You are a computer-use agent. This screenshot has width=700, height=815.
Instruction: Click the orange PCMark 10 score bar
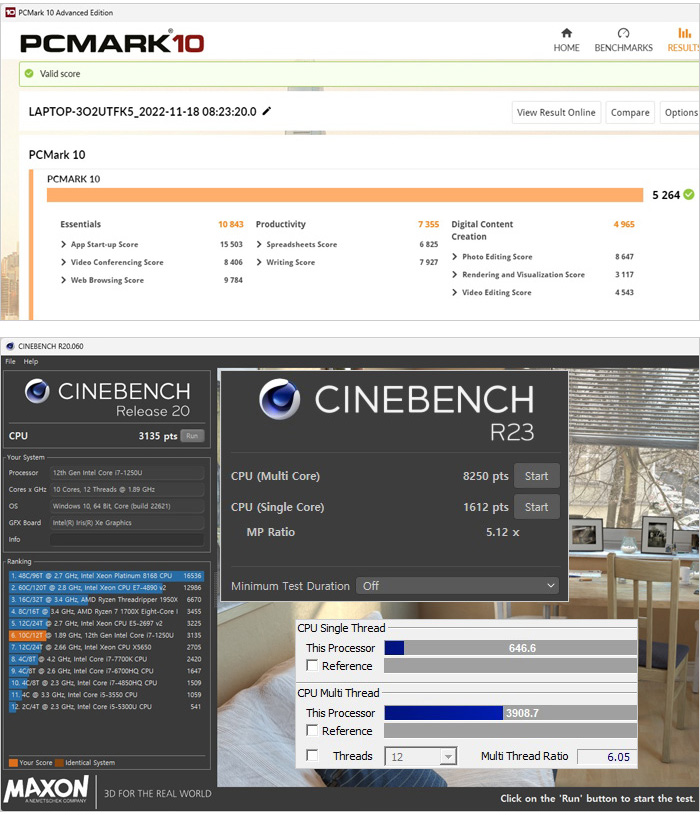[345, 195]
